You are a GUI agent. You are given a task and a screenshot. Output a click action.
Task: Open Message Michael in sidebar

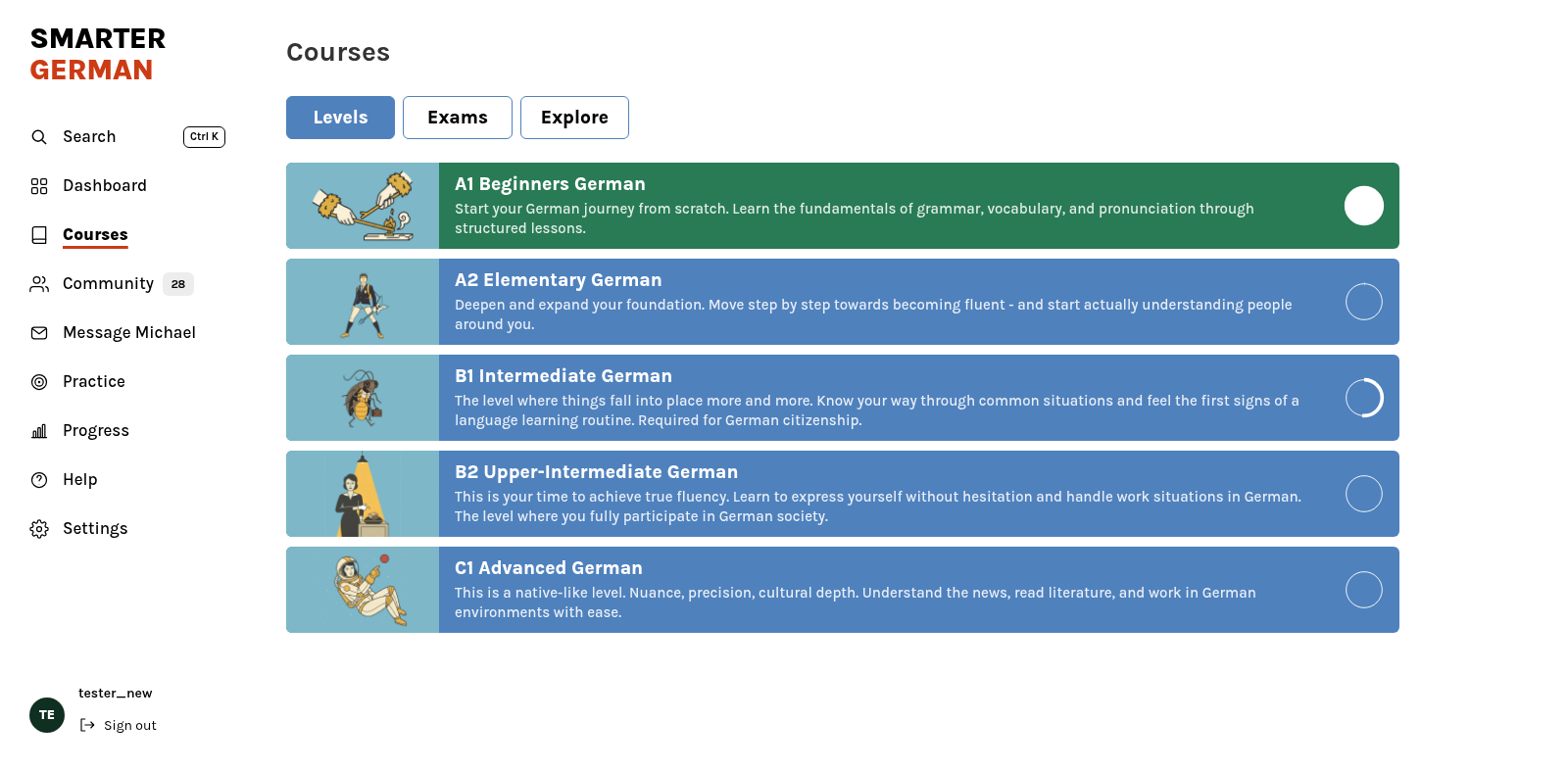(x=129, y=333)
